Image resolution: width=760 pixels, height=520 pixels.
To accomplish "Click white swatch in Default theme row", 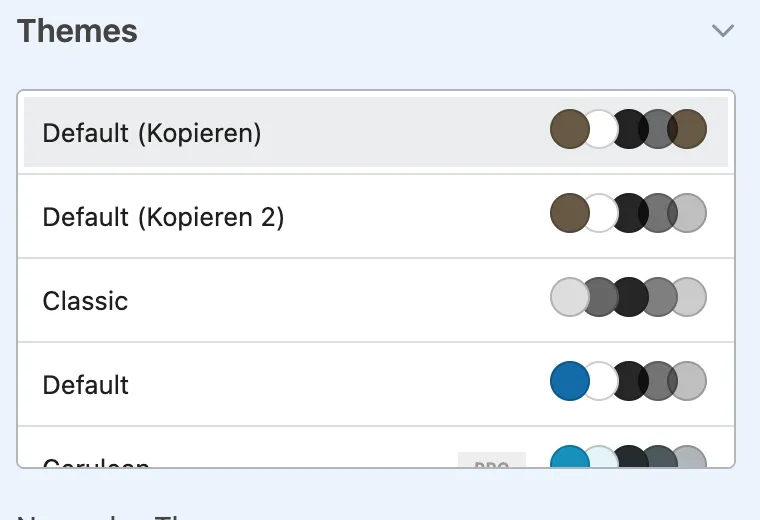I will pyautogui.click(x=601, y=381).
